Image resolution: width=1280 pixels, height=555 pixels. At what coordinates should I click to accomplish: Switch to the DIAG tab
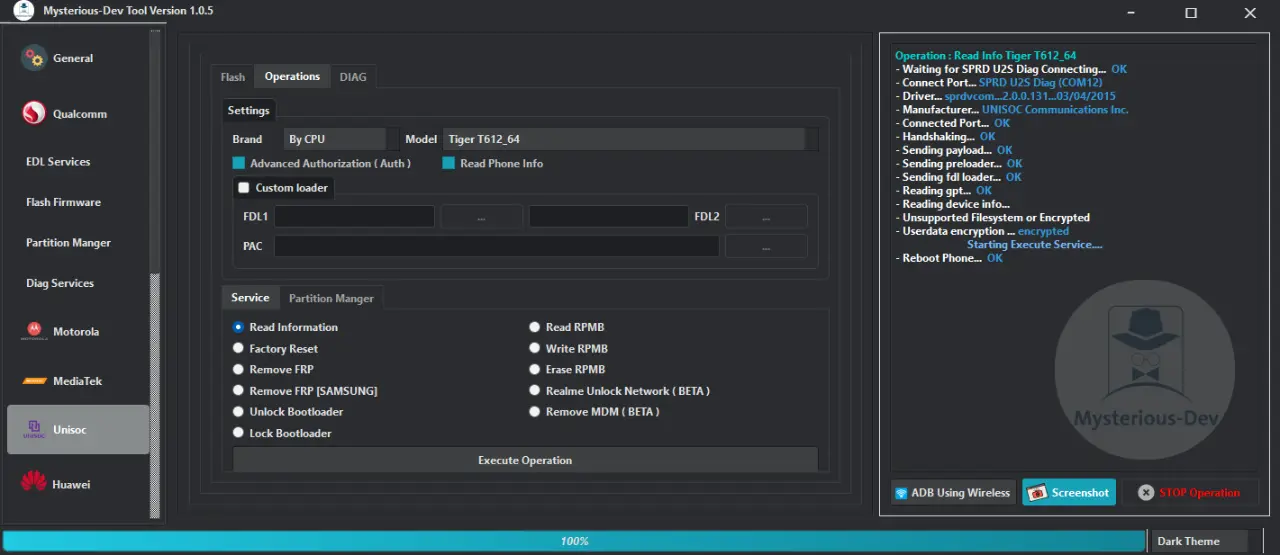tap(353, 77)
